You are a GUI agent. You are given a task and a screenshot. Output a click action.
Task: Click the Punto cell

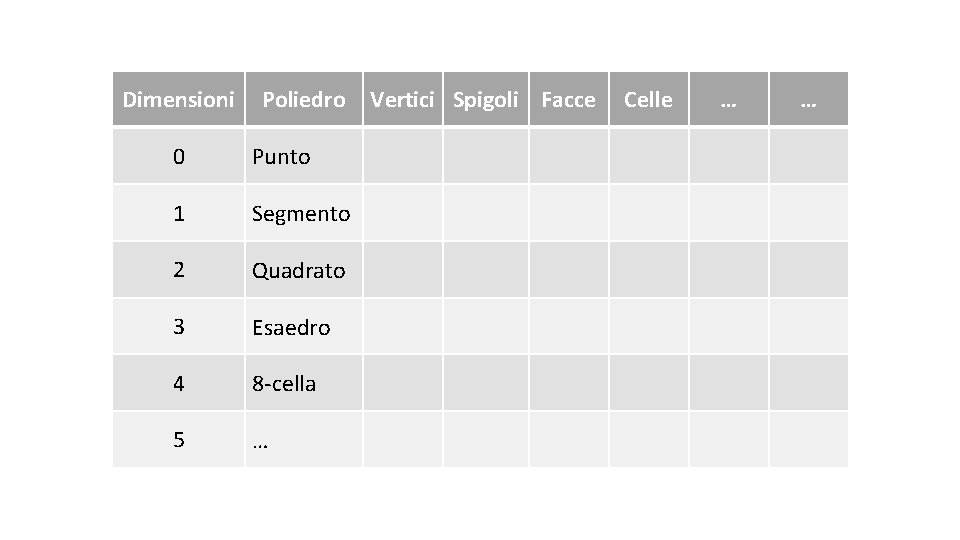[x=303, y=156]
